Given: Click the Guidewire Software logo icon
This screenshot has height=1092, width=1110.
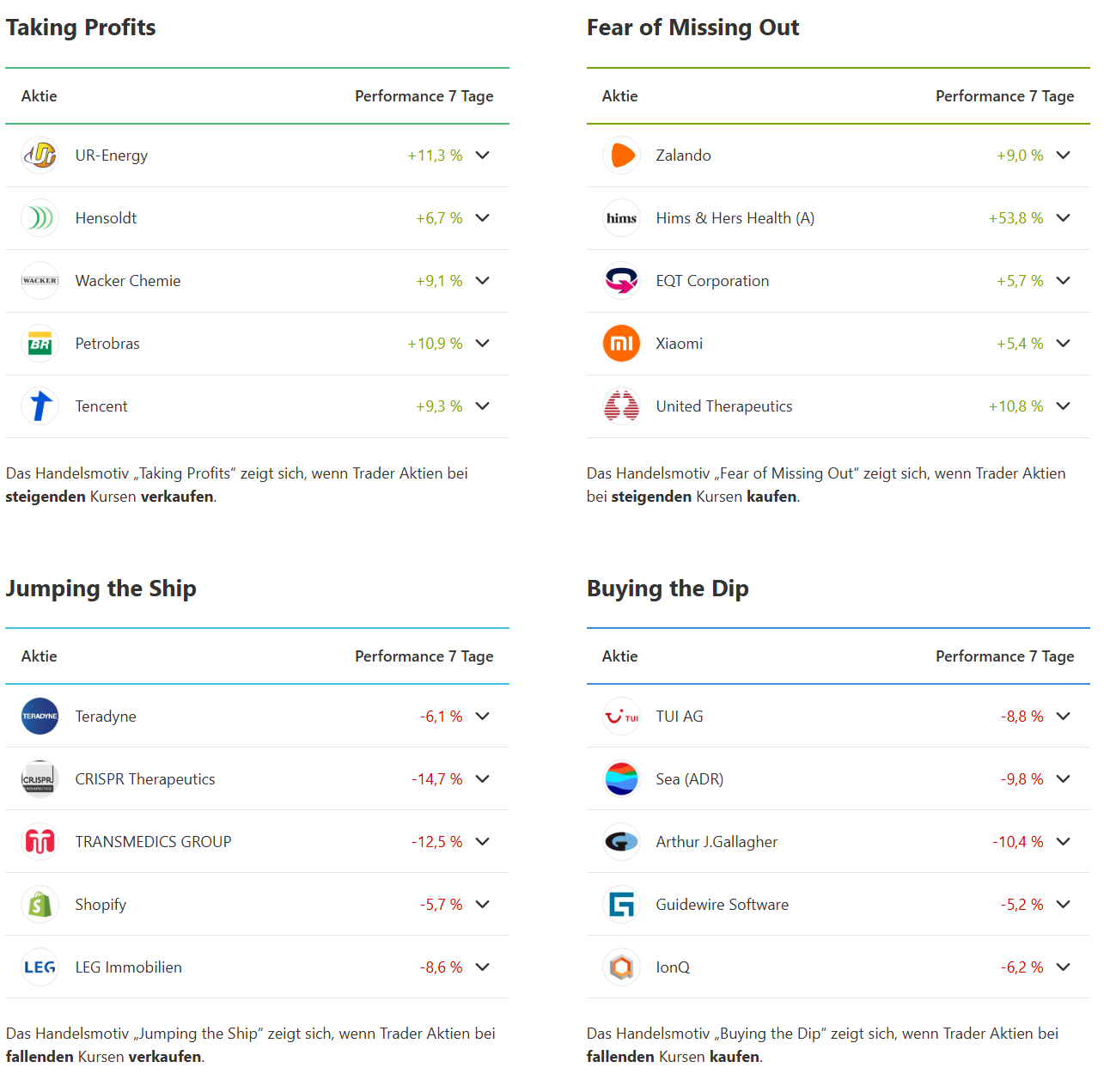Looking at the screenshot, I should [x=621, y=905].
